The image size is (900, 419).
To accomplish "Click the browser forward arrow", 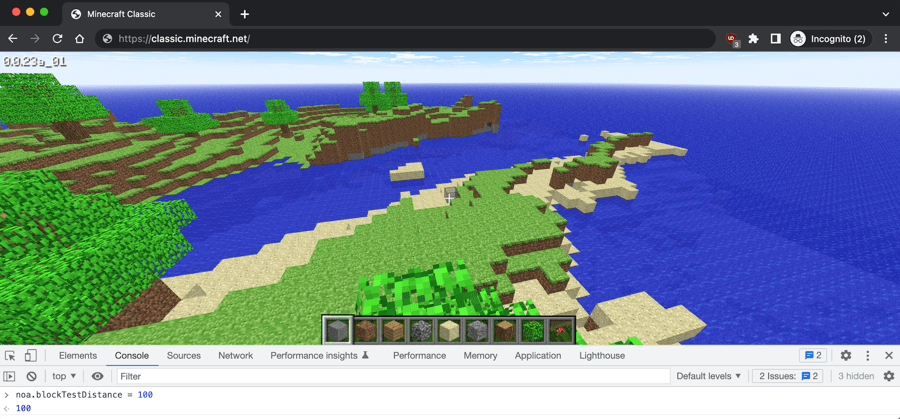I will coord(35,39).
